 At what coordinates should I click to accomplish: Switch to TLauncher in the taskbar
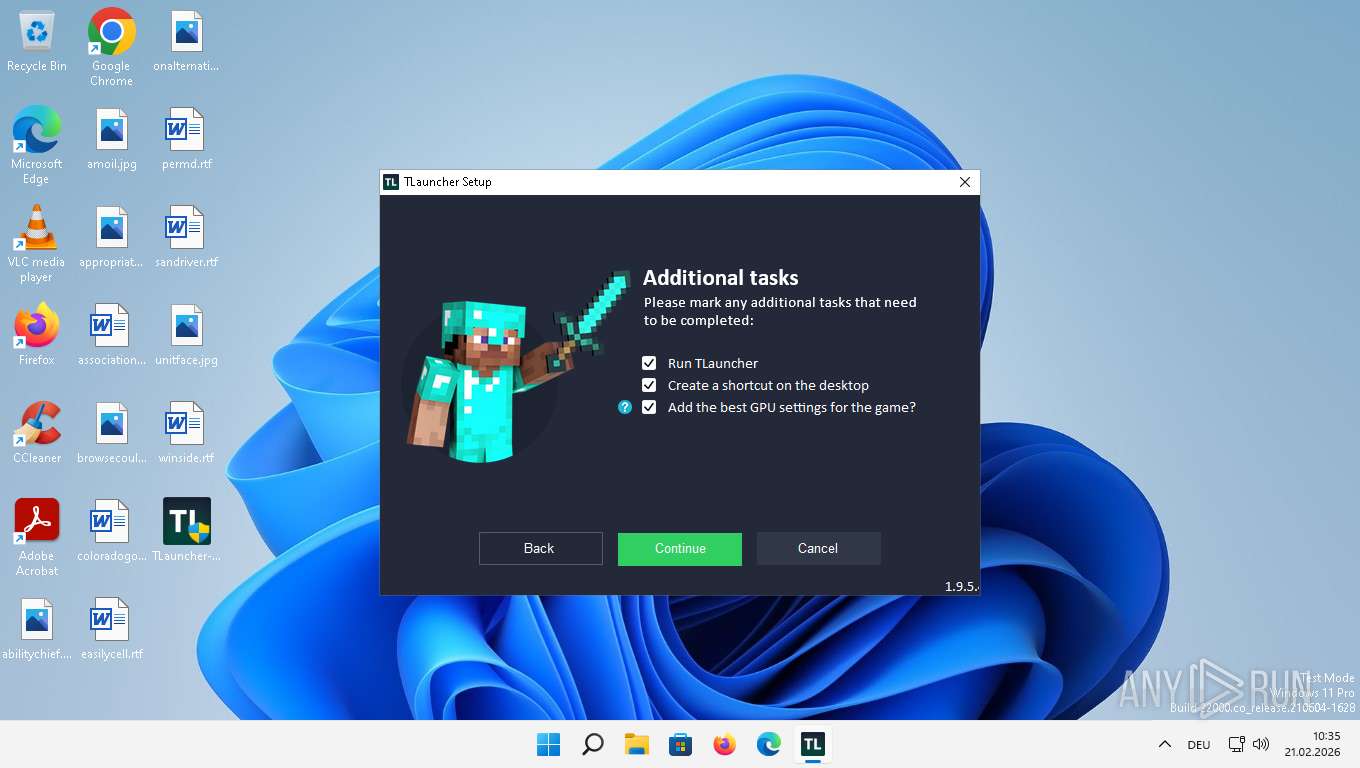(x=812, y=744)
